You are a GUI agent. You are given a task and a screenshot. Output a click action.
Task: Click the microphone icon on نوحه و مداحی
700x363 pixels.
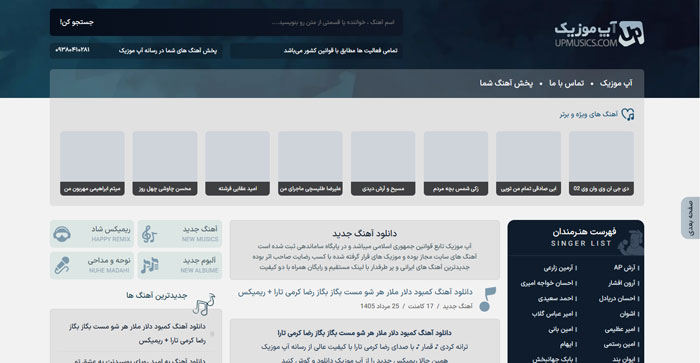click(x=62, y=265)
